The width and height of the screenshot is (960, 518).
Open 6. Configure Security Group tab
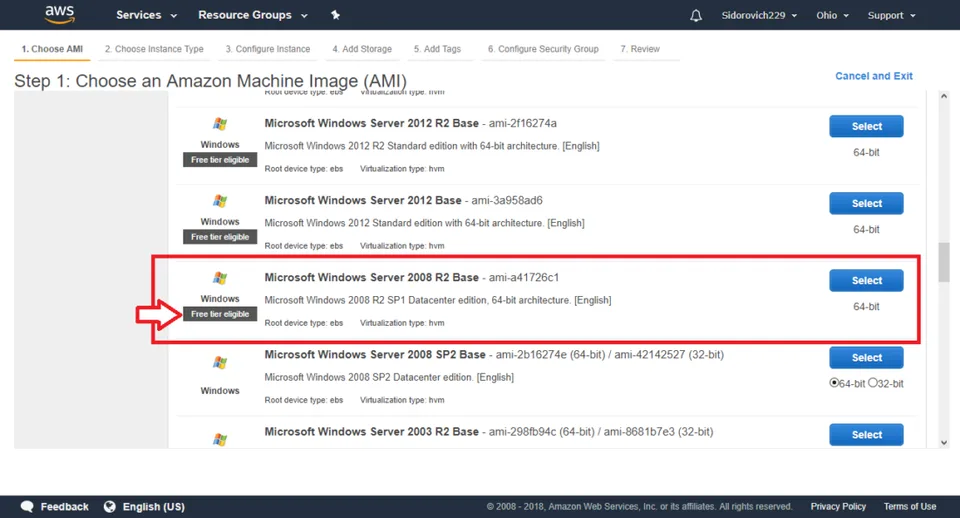(543, 49)
